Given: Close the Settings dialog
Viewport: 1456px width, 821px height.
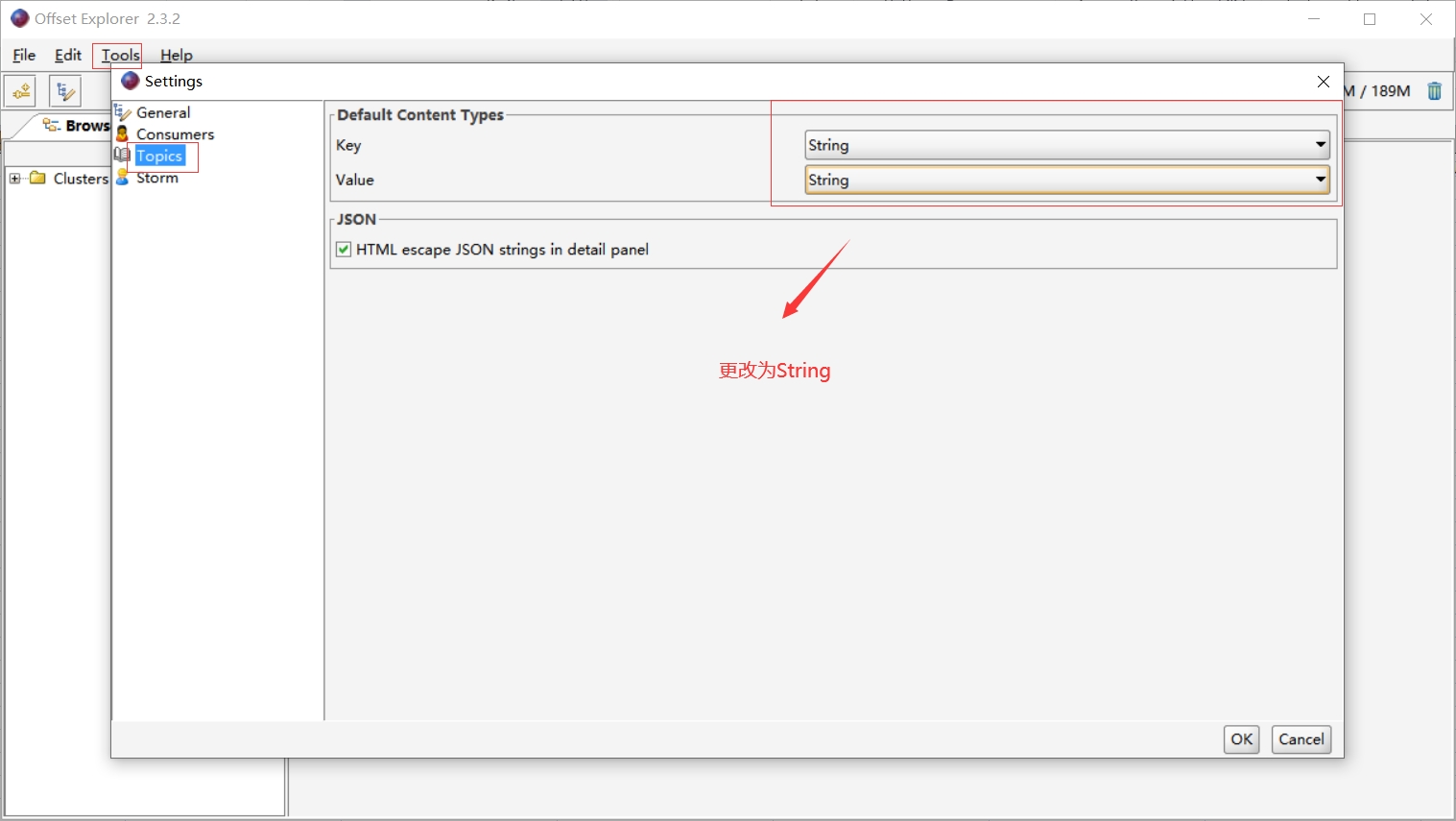Looking at the screenshot, I should coord(1324,82).
